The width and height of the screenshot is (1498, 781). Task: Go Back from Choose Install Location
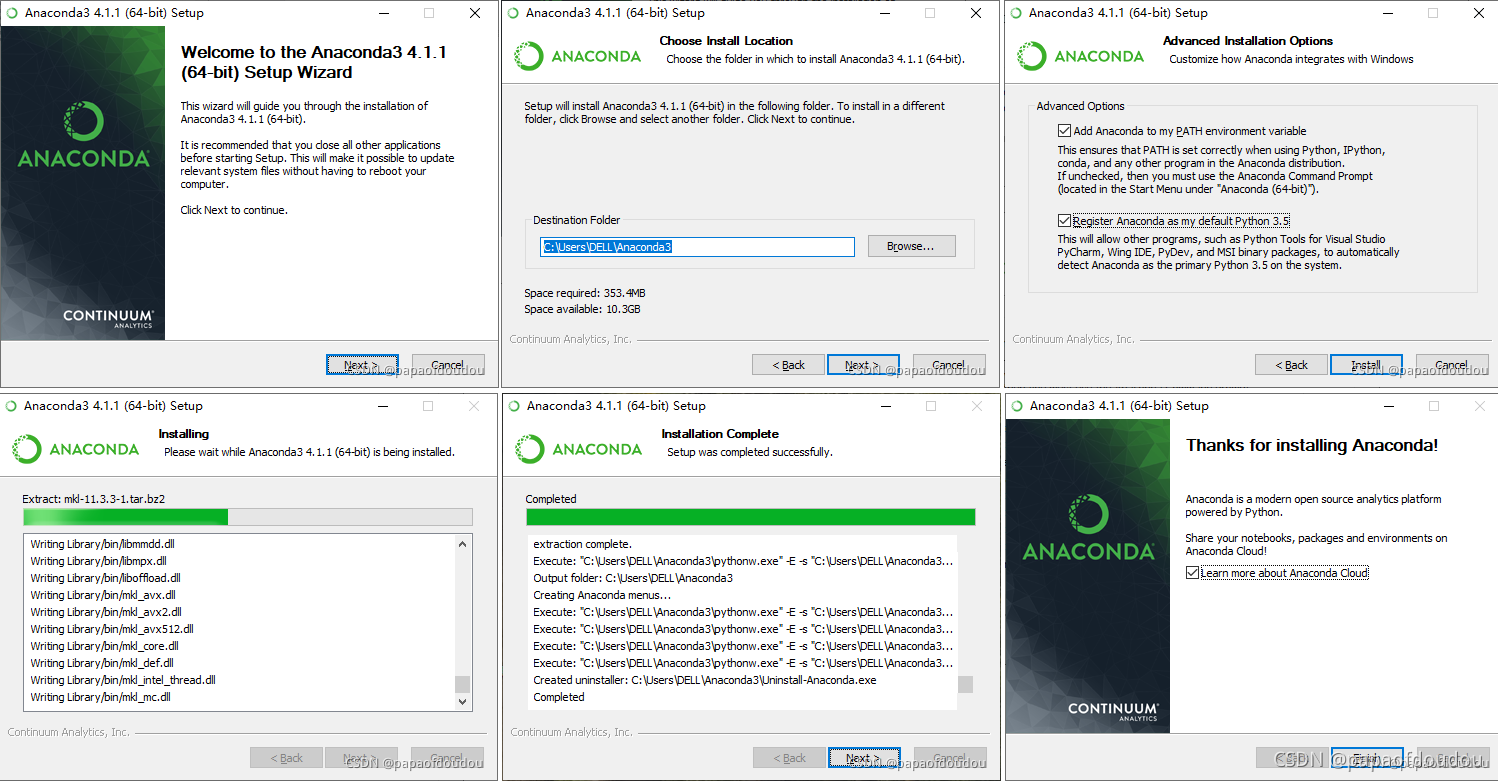[788, 365]
